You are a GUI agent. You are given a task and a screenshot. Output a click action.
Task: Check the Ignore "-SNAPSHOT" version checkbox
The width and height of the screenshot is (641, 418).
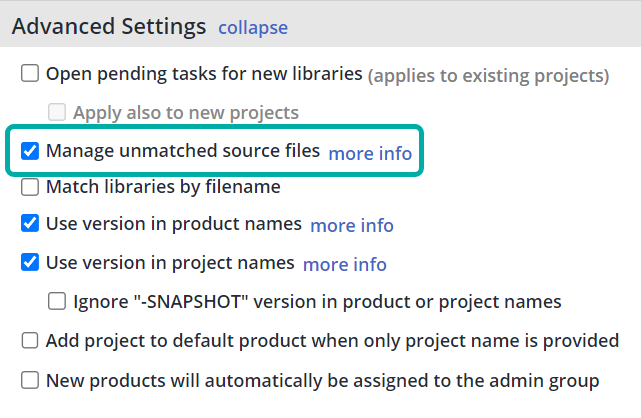click(58, 301)
